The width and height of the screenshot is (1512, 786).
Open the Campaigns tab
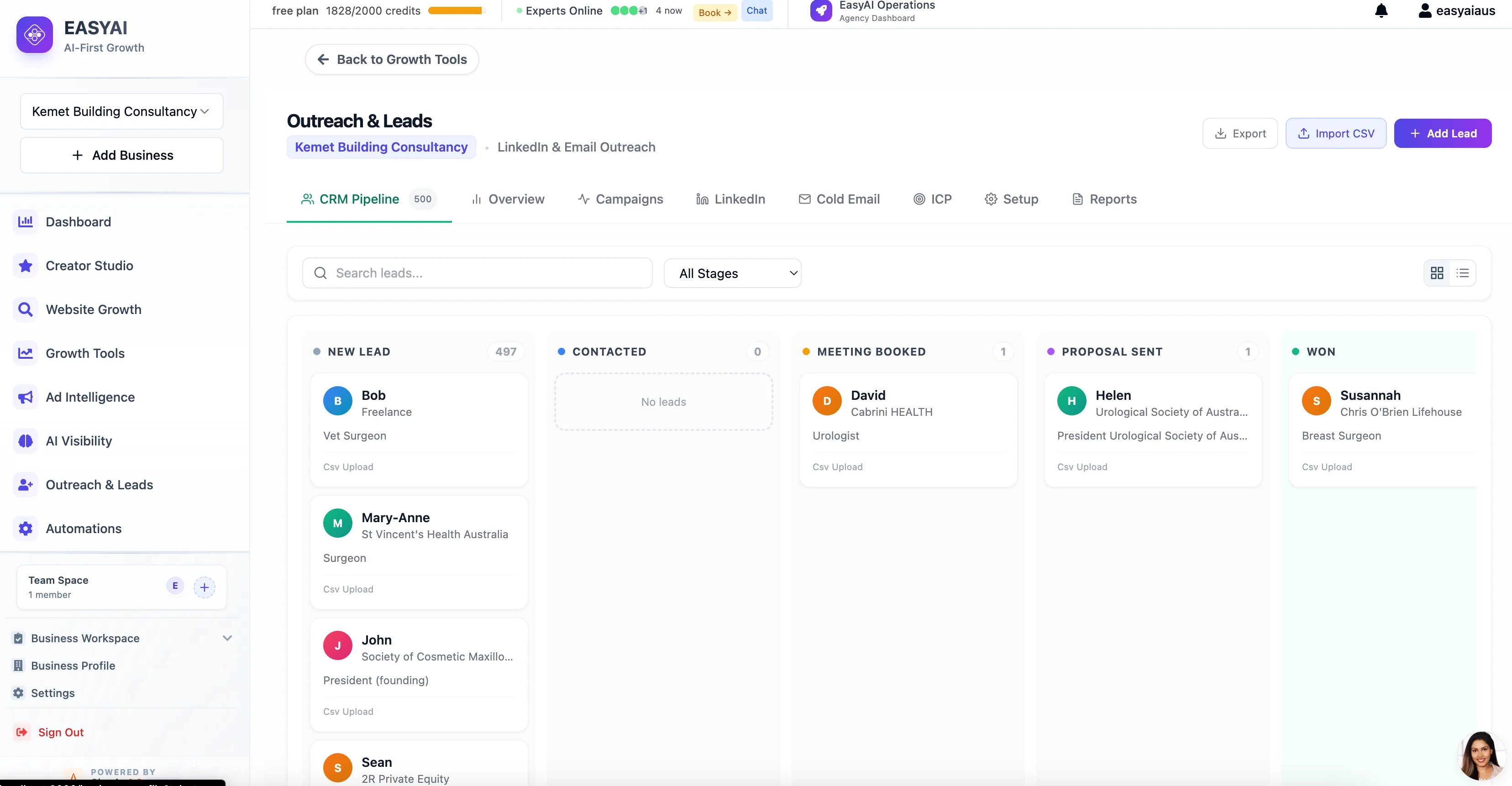pos(620,199)
